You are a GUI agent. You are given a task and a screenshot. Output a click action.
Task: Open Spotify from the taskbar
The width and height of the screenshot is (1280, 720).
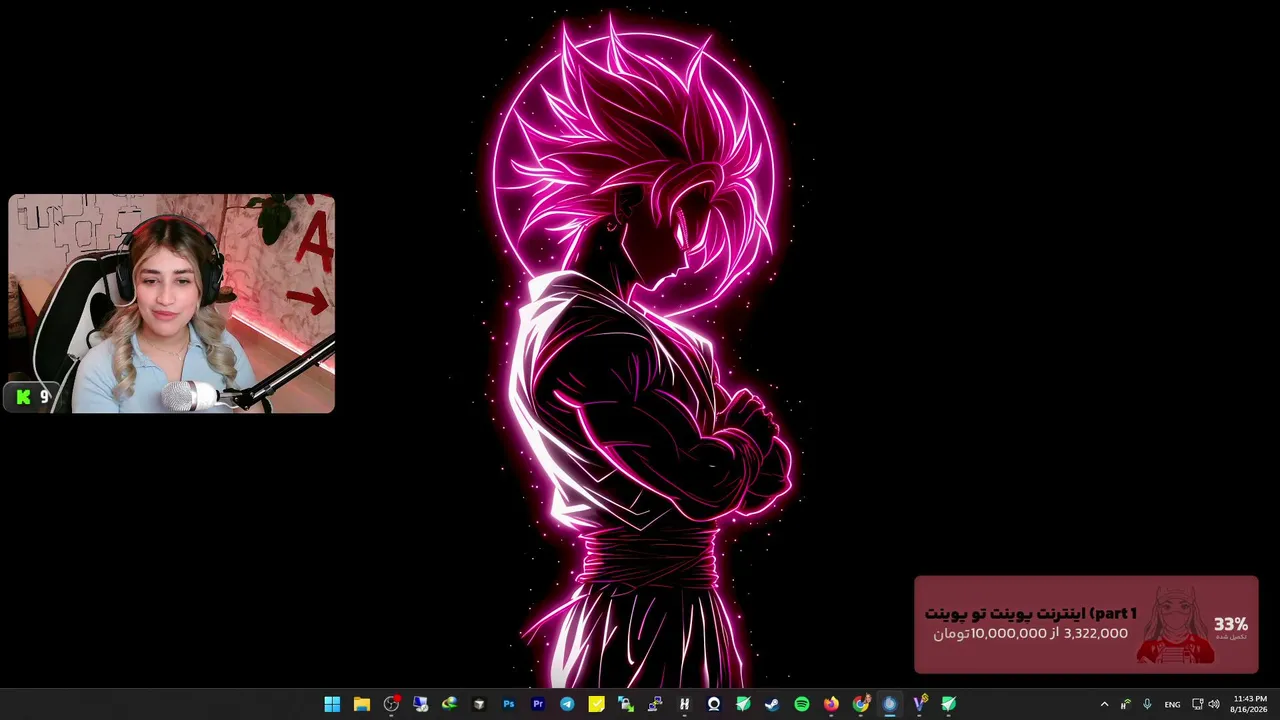[802, 704]
